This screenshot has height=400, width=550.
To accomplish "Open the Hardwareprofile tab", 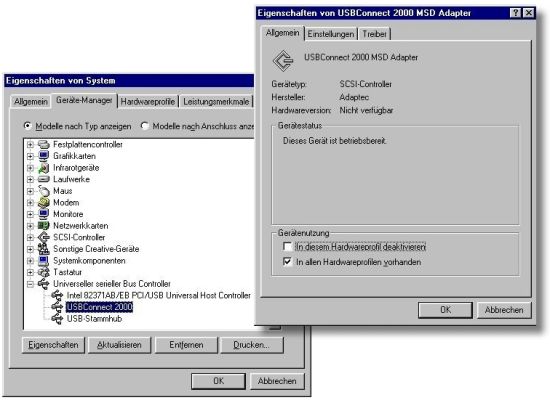I will point(148,102).
